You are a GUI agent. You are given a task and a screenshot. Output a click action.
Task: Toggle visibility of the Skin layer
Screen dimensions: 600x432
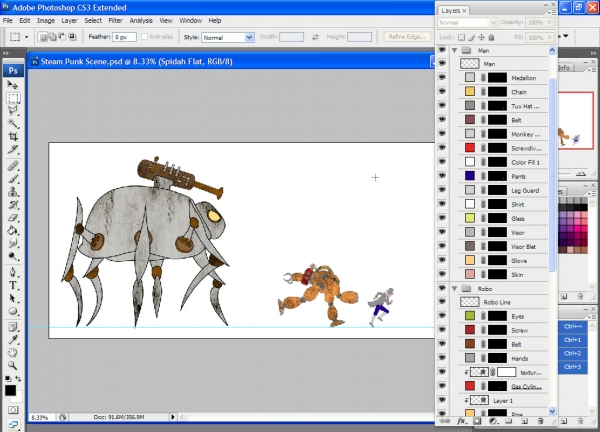(x=442, y=274)
